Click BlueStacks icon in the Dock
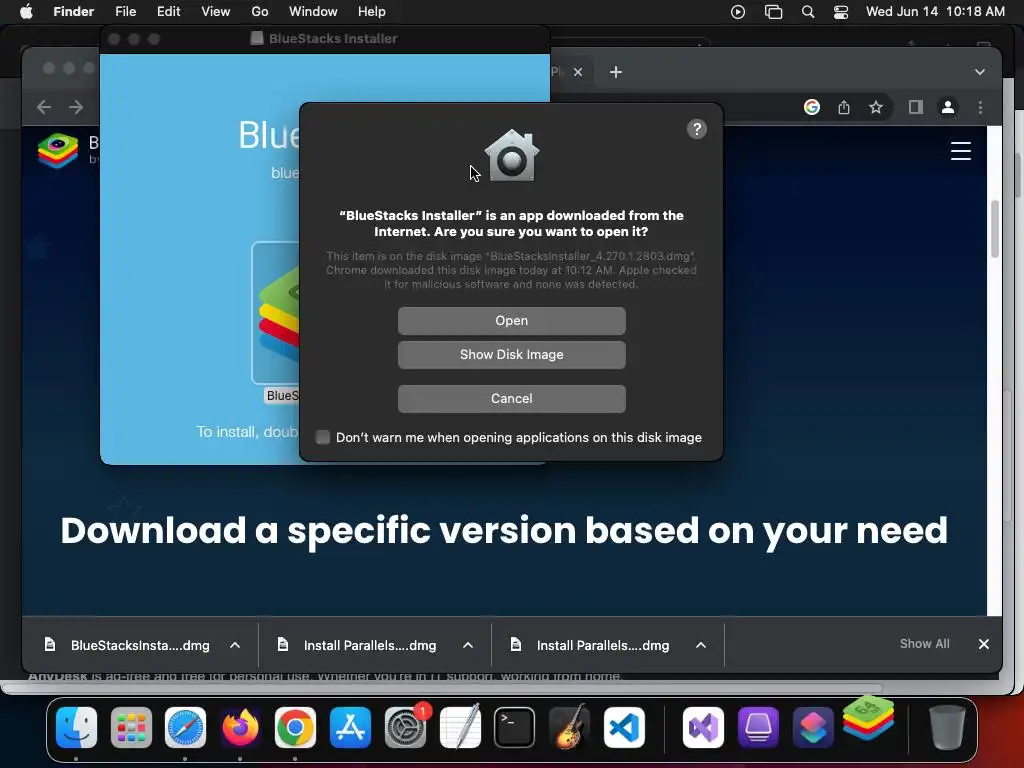 pyautogui.click(x=868, y=718)
